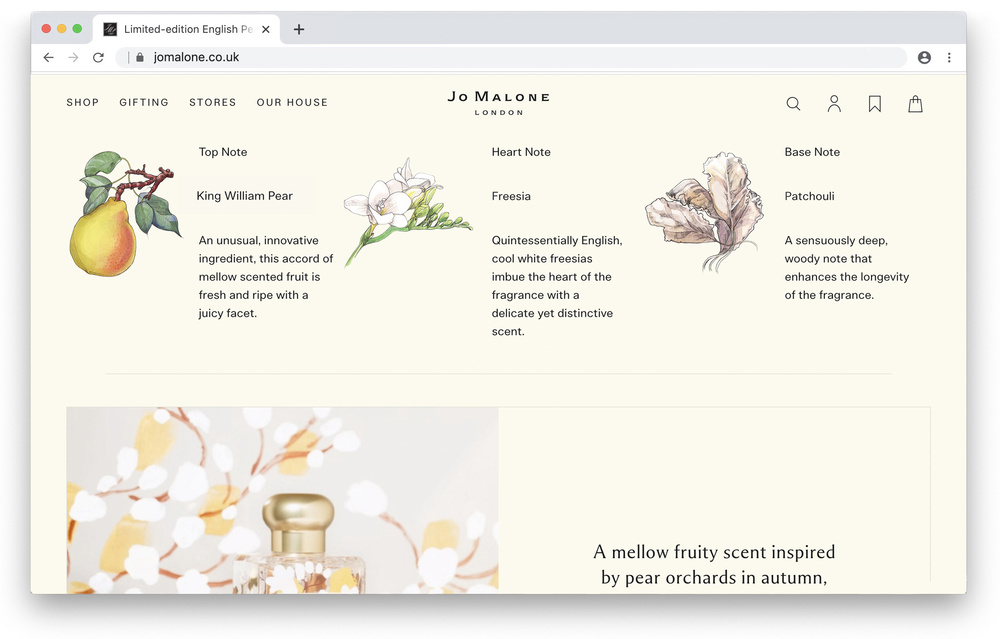
Task: Open a new browser tab
Action: [298, 29]
